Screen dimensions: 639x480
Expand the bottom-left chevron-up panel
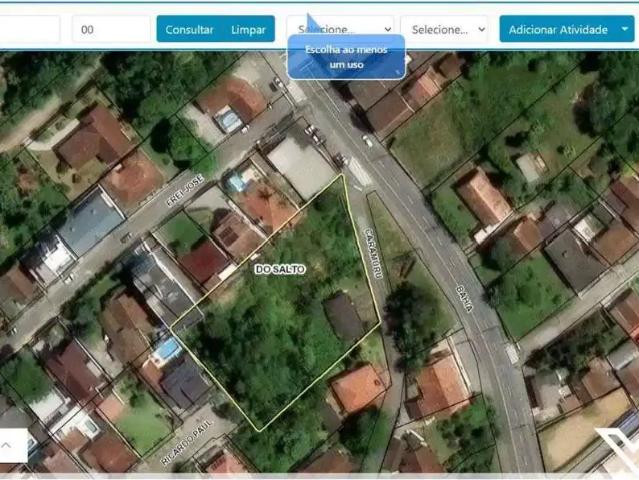point(7,445)
